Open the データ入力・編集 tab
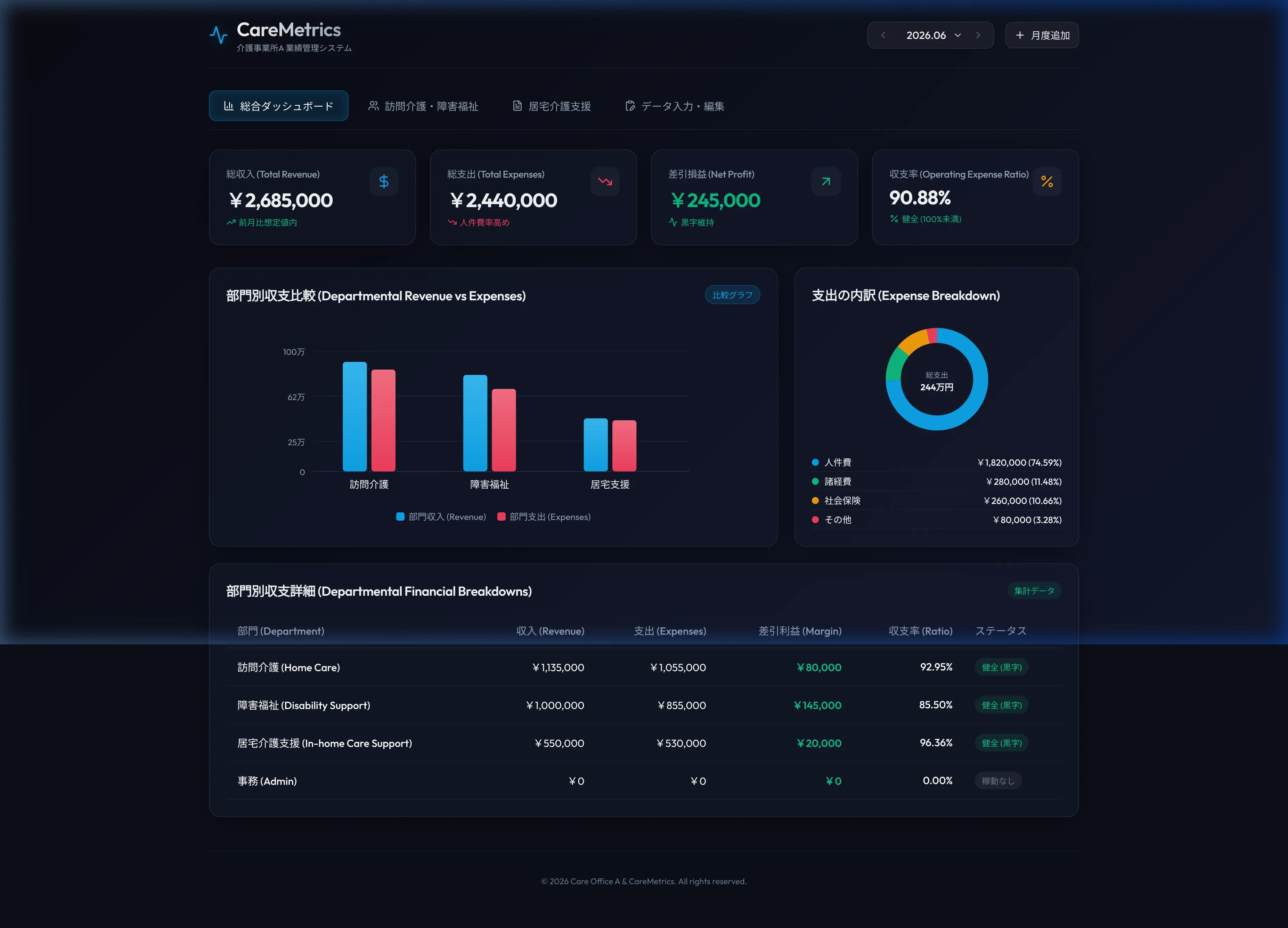Viewport: 1288px width, 928px height. click(x=675, y=106)
